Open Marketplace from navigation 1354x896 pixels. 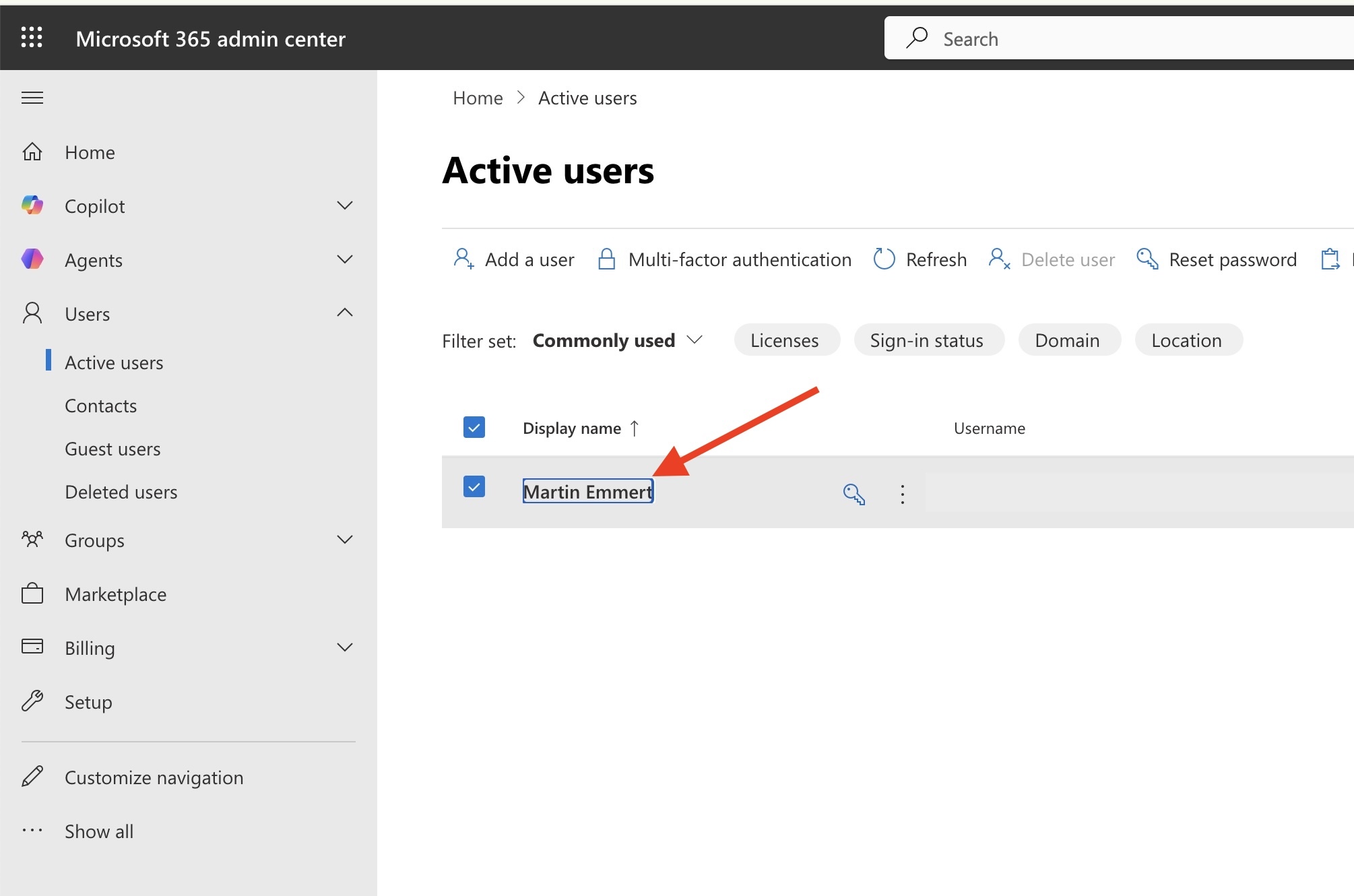[x=115, y=594]
